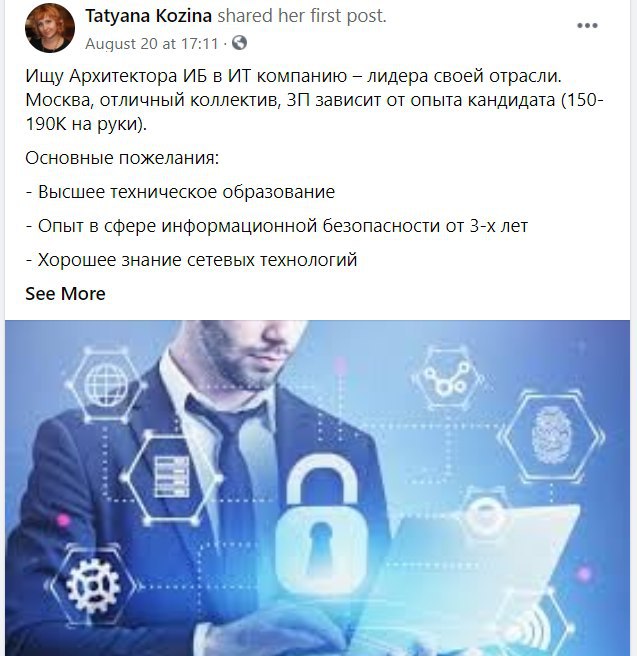The image size is (637, 656).
Task: Click the fingerprint hexagon in the image
Action: (x=551, y=436)
